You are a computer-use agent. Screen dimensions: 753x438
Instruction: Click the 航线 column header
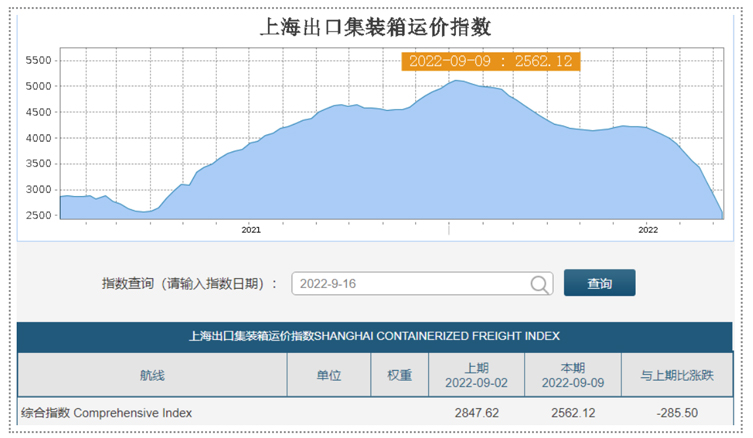[x=152, y=375]
